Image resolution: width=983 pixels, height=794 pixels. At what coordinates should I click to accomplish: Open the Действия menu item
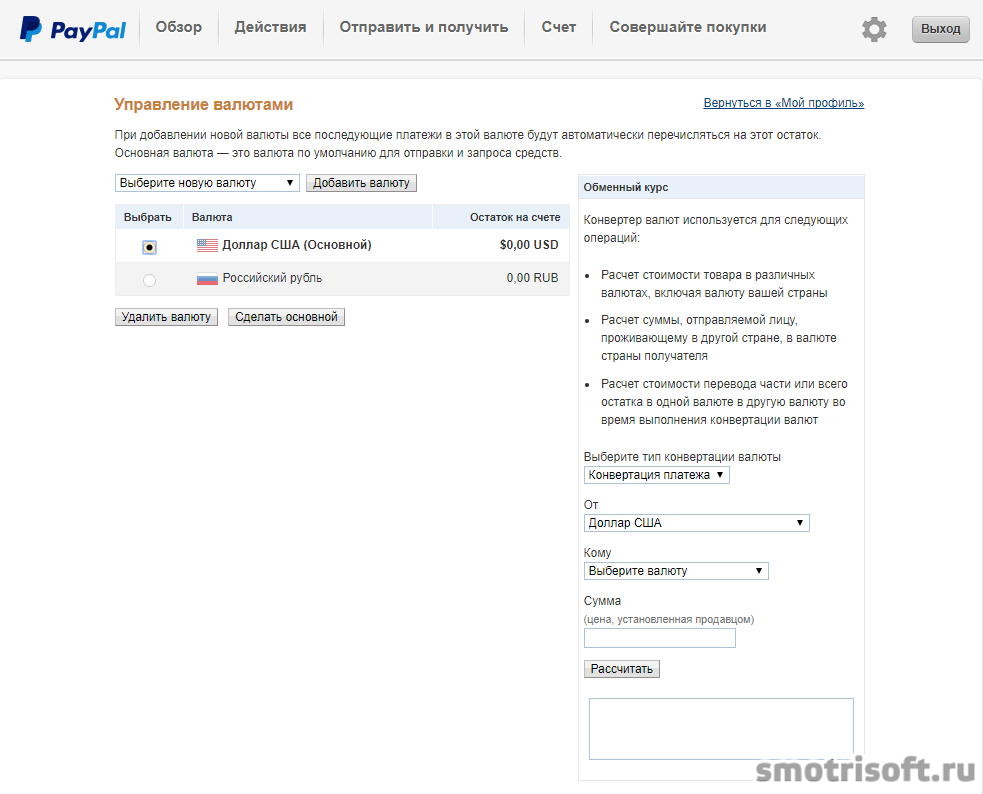click(270, 28)
